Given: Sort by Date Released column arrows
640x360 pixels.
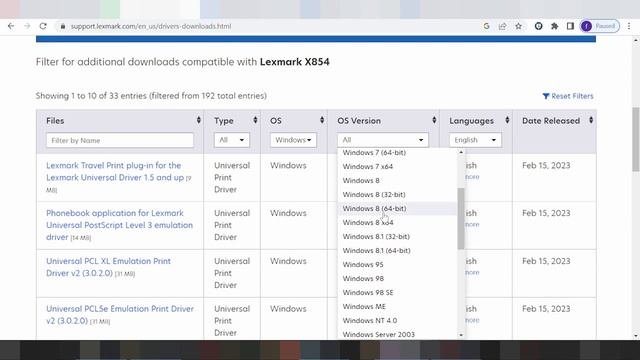Looking at the screenshot, I should click(x=591, y=120).
